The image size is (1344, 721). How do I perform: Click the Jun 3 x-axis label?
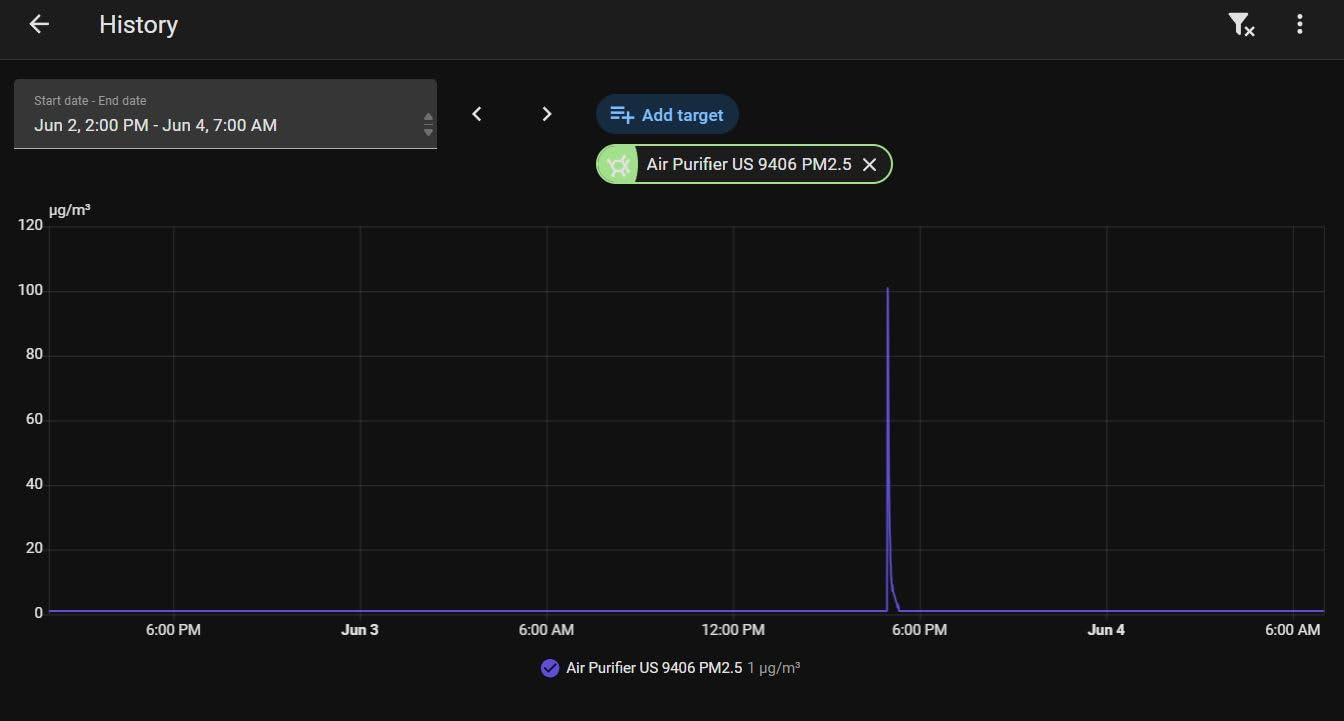click(x=360, y=630)
